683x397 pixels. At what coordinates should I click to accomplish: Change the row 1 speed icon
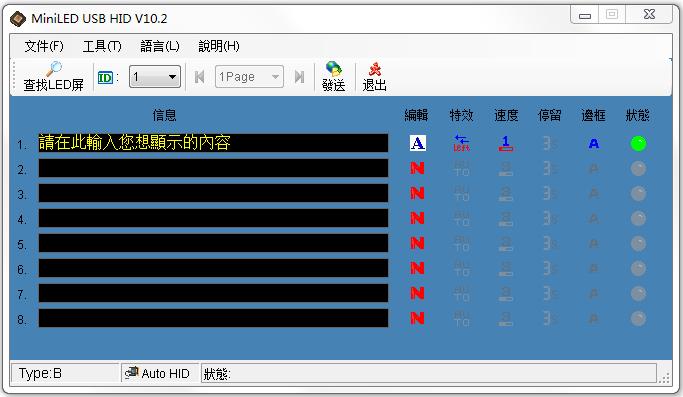(x=506, y=143)
